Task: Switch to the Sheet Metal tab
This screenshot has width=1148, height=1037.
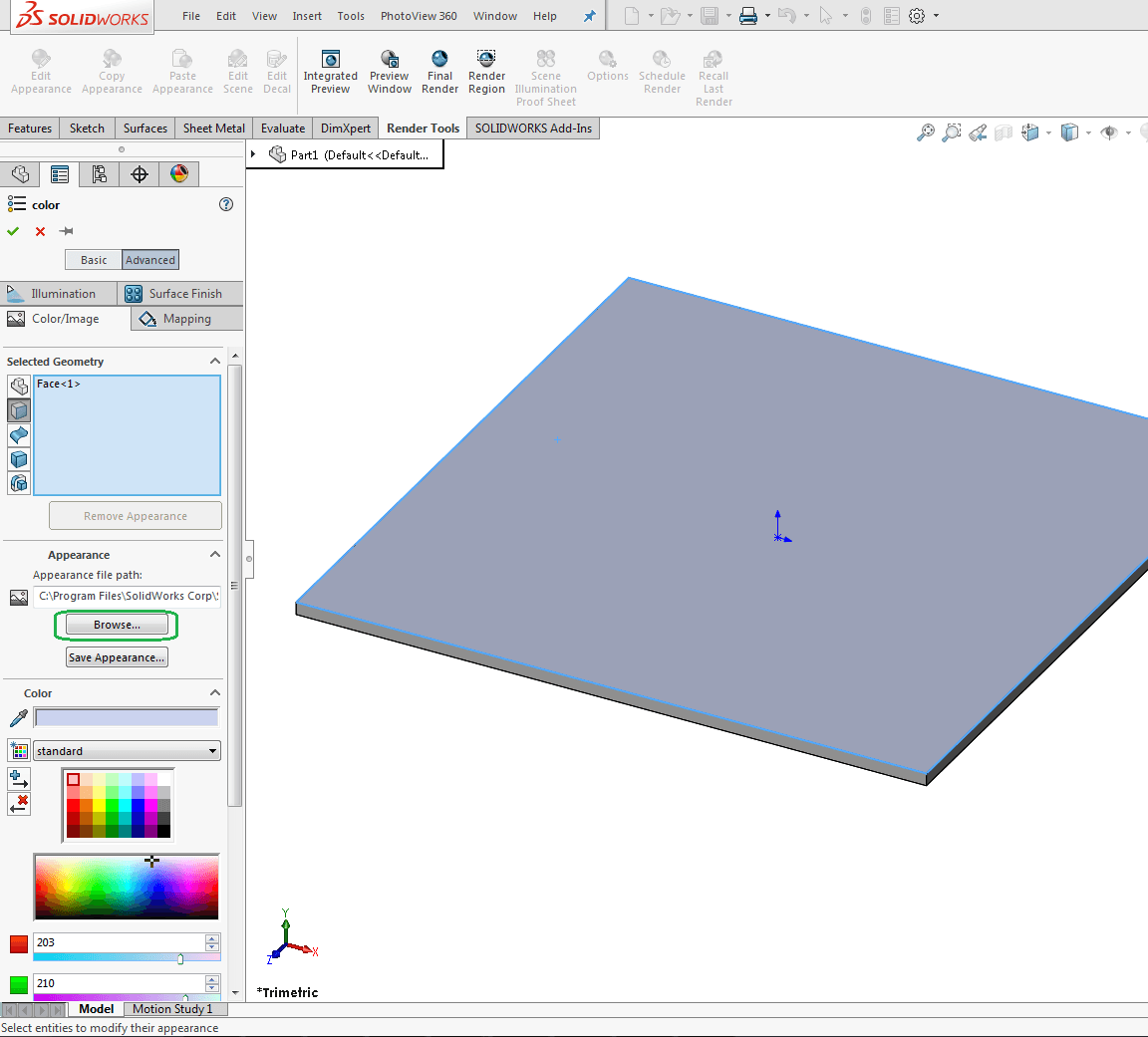Action: [x=213, y=129]
